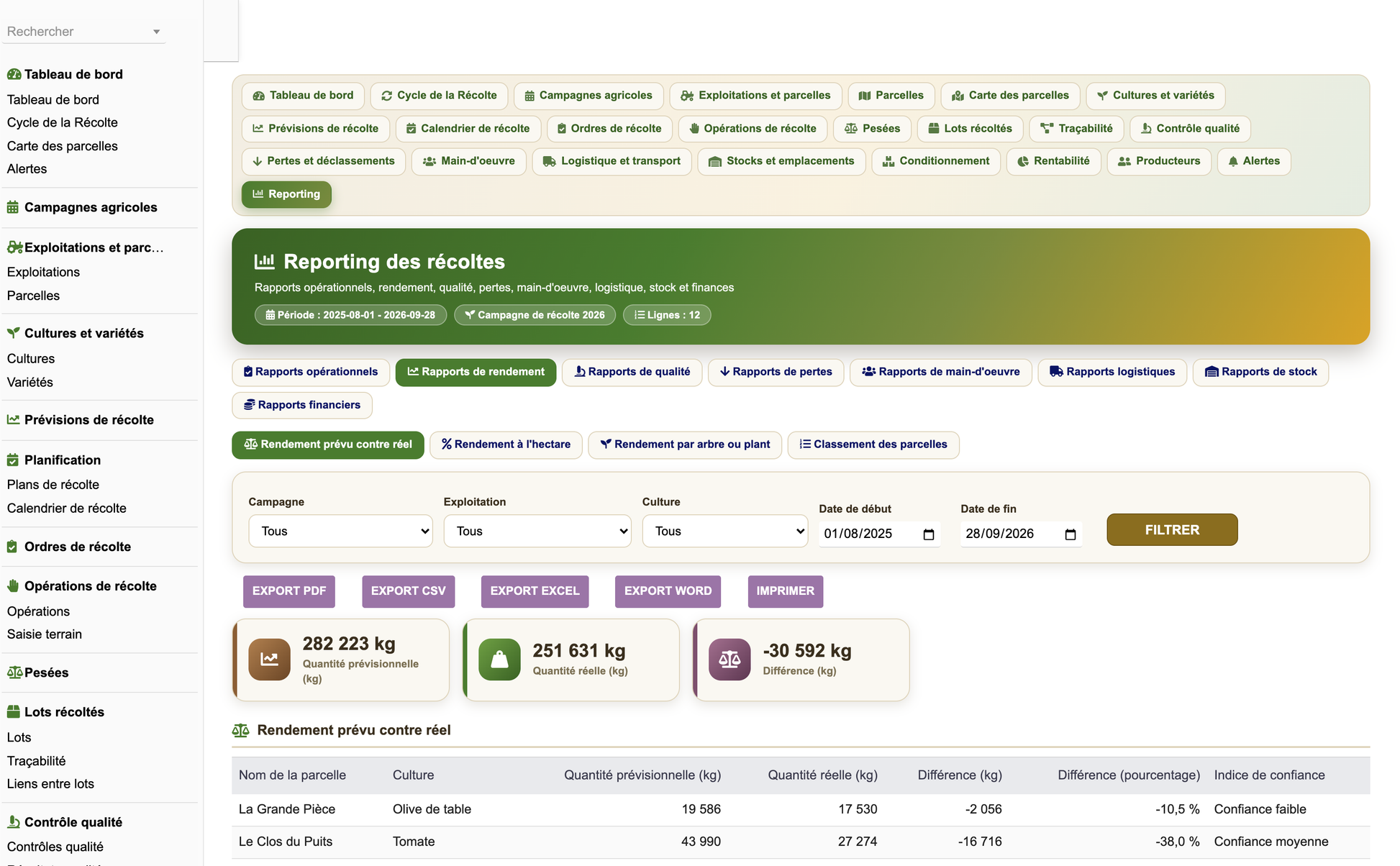Open Carte des parcelles nav button

pyautogui.click(x=1010, y=96)
